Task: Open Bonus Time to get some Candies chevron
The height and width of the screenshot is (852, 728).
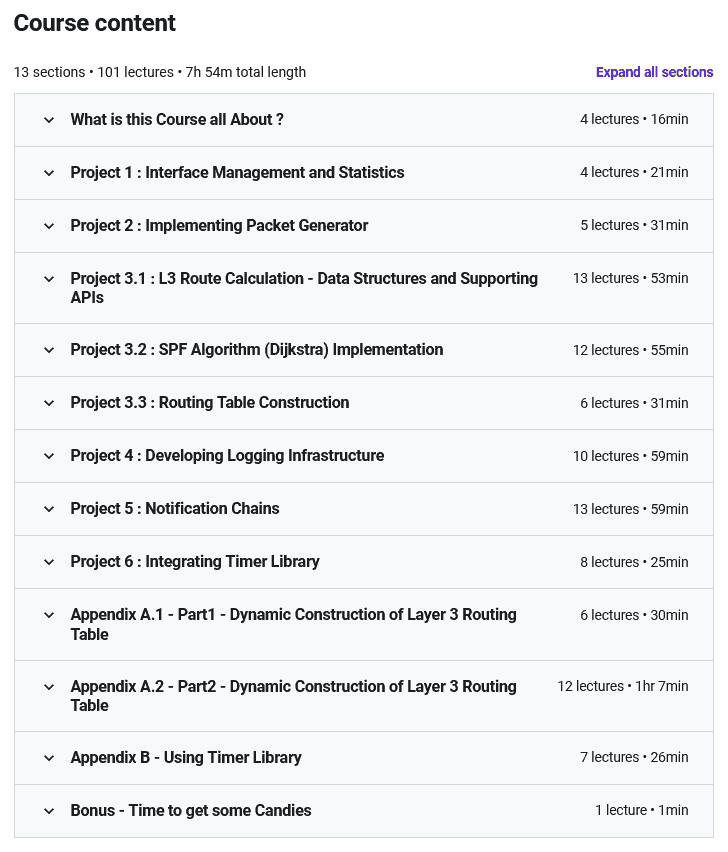Action: [49, 811]
